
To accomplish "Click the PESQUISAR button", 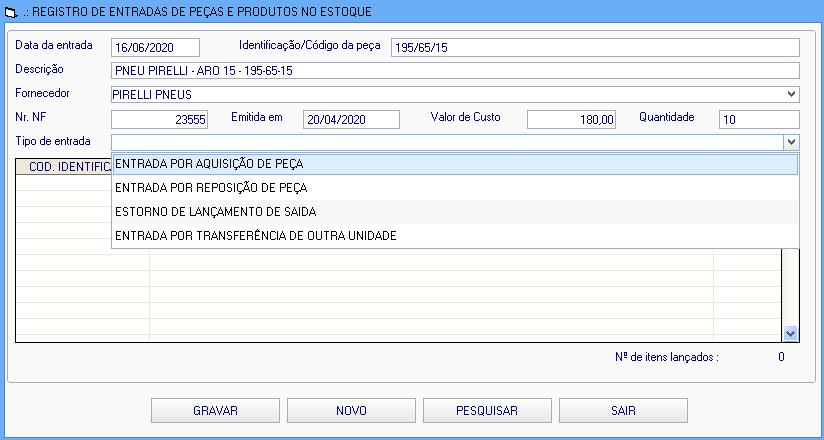I will click(487, 411).
